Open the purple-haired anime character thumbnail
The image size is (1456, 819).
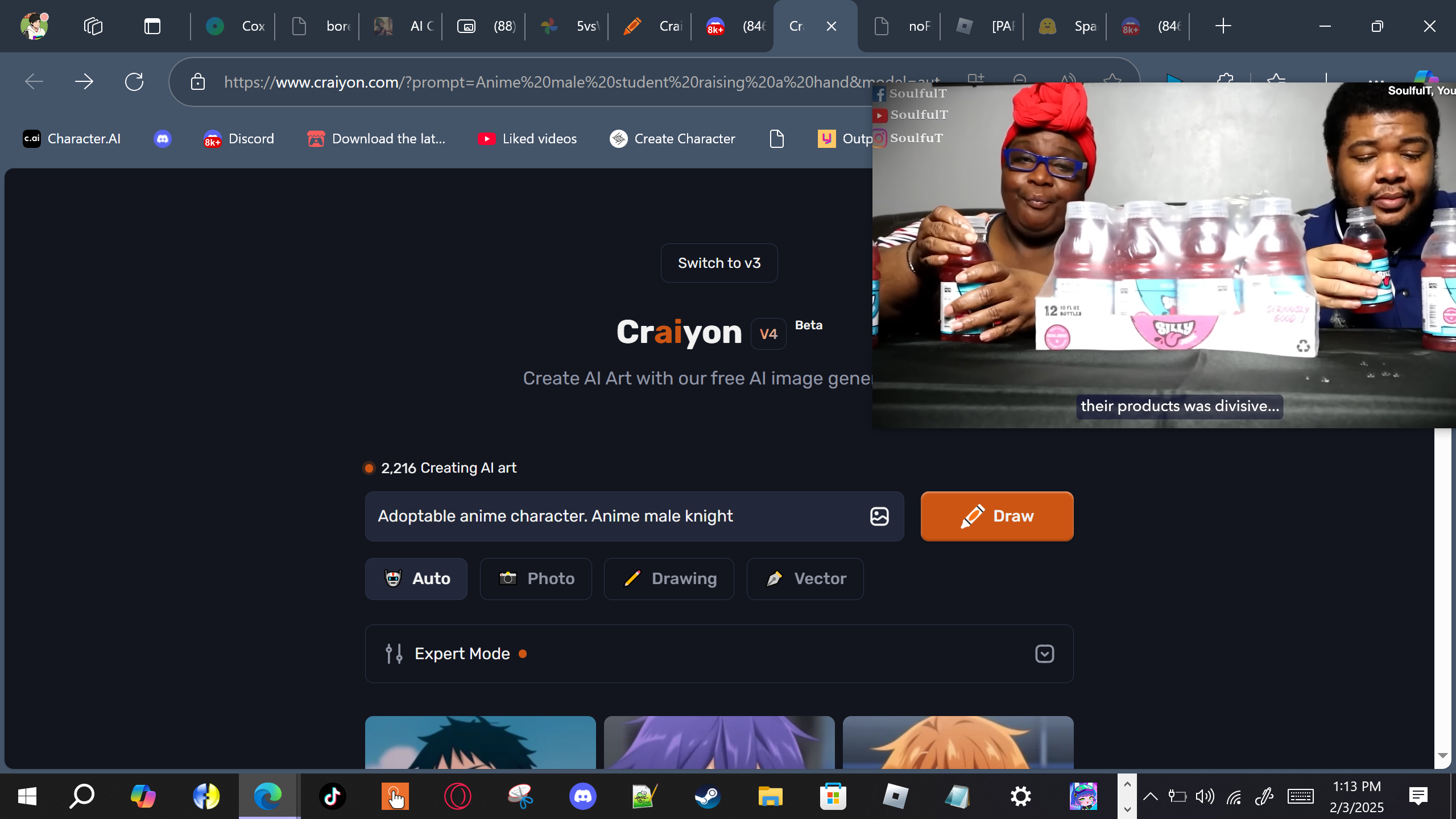pyautogui.click(x=719, y=742)
